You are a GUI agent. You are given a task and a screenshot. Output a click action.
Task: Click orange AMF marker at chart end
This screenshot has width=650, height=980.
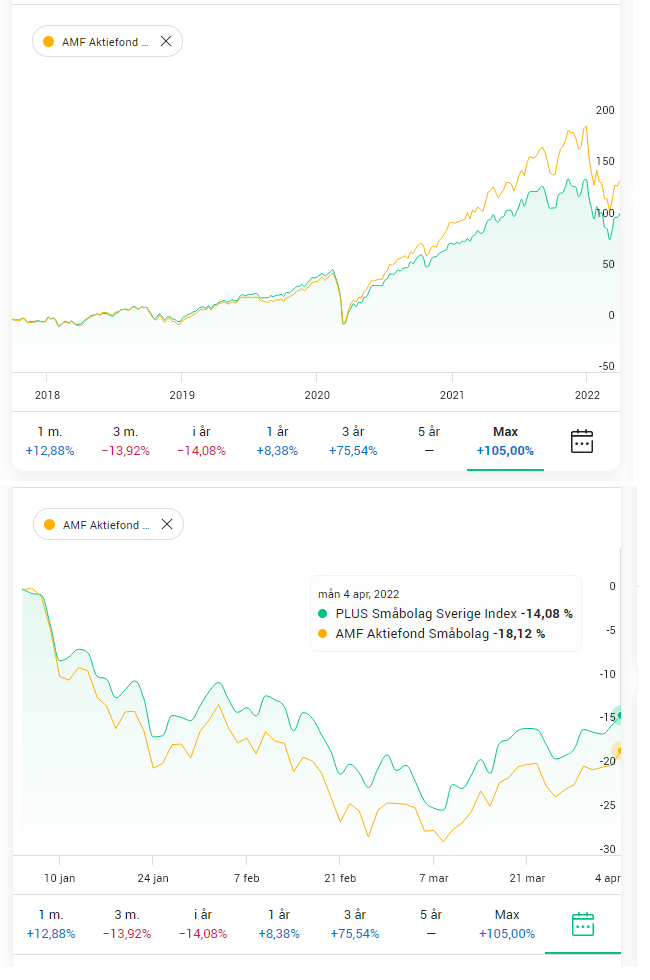click(619, 751)
